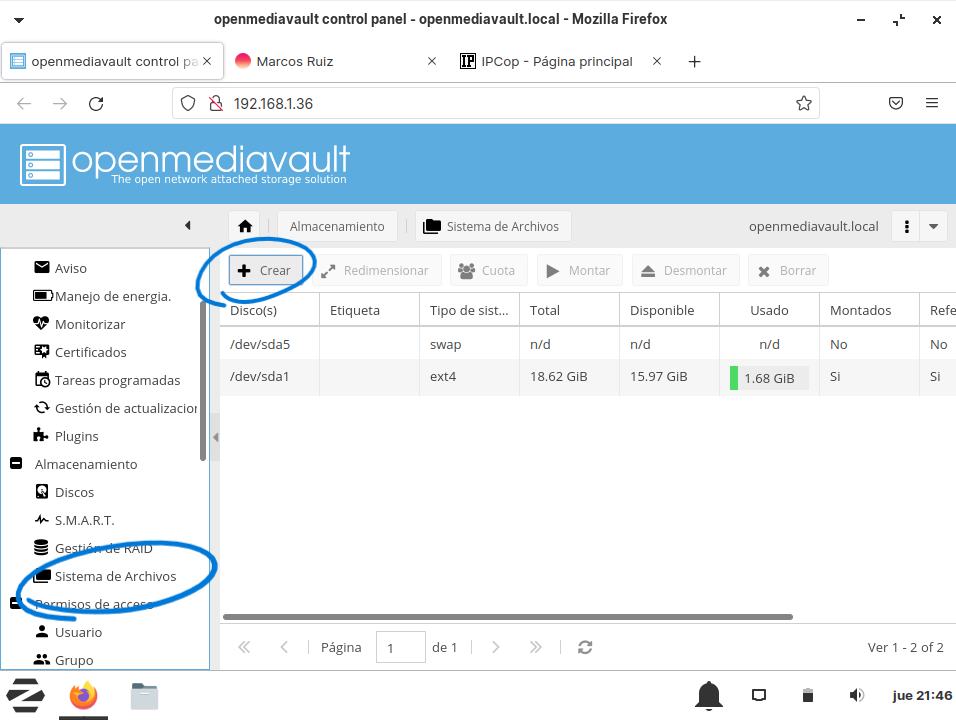Open the user dropdown arrow at top right
The width and height of the screenshot is (956, 720).
tap(933, 226)
